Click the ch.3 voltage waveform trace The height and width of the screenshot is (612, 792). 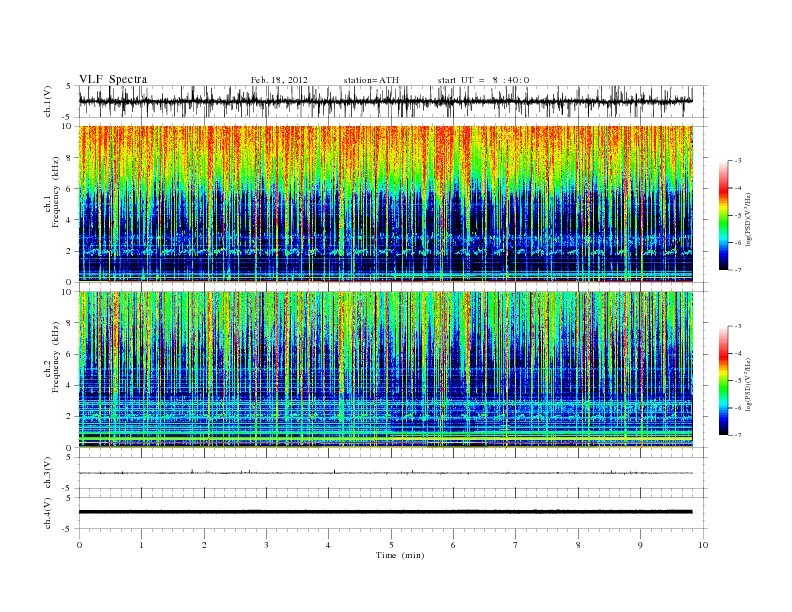(385, 473)
